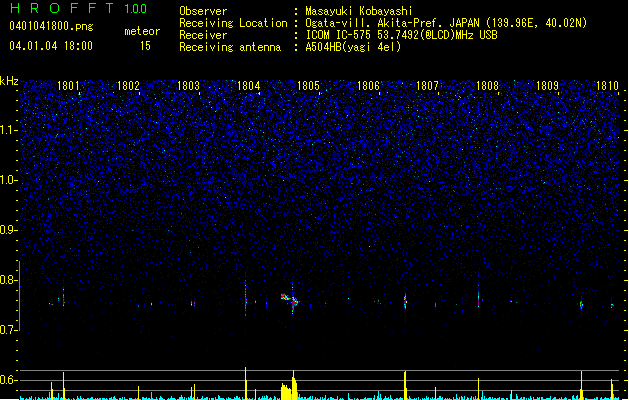The height and width of the screenshot is (400, 629).
Task: Click the 1803 time marker
Action: [x=188, y=86]
